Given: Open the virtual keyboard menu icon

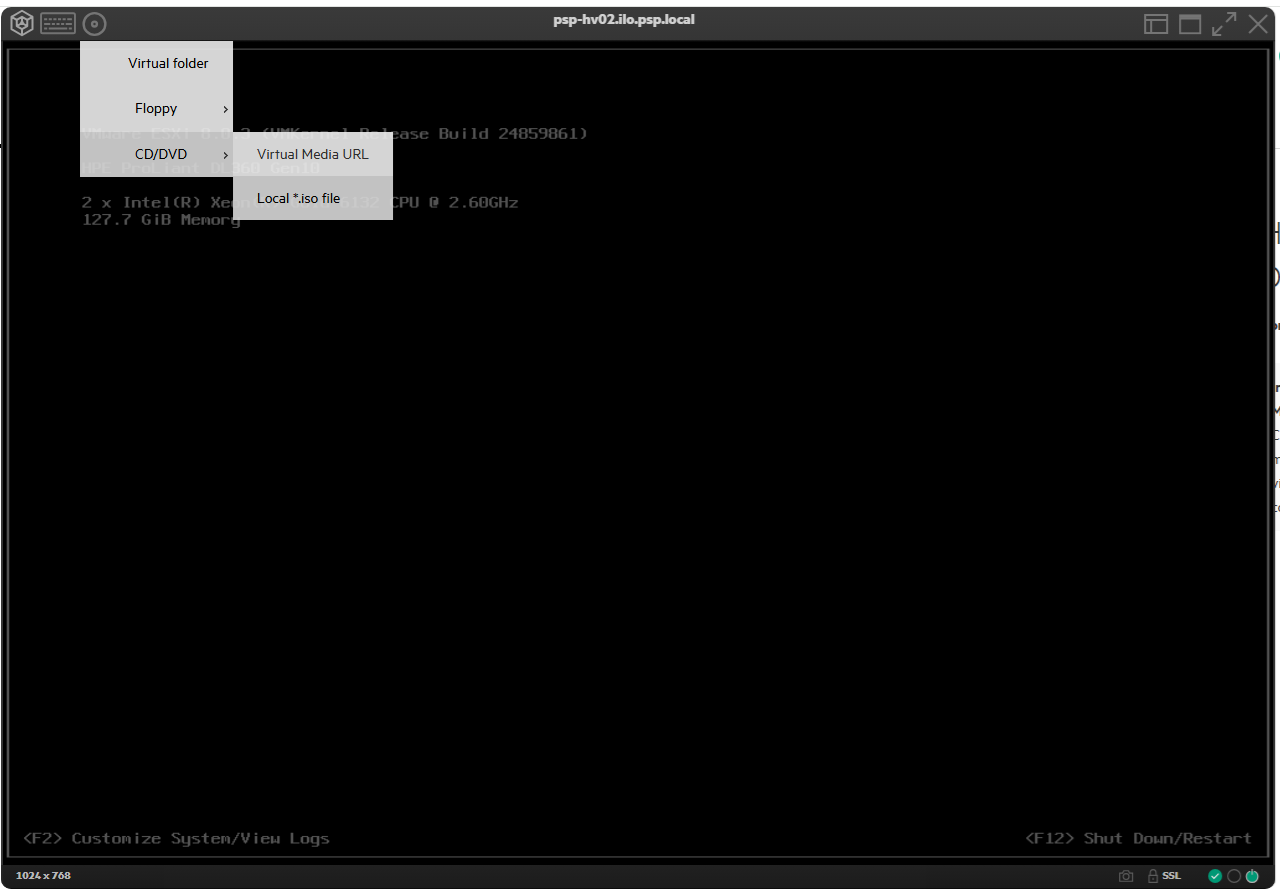Looking at the screenshot, I should tap(58, 24).
